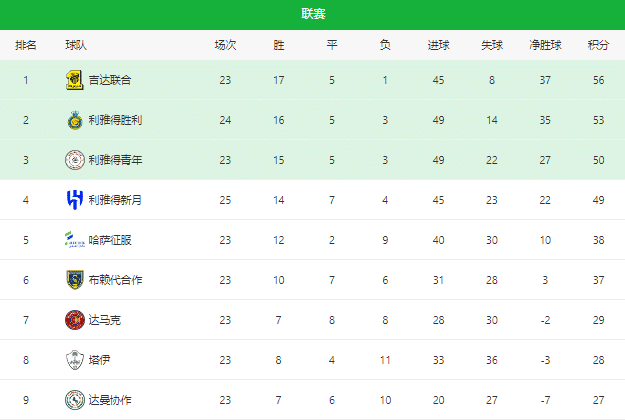
Task: Click the 排名 column header
Action: 26,45
